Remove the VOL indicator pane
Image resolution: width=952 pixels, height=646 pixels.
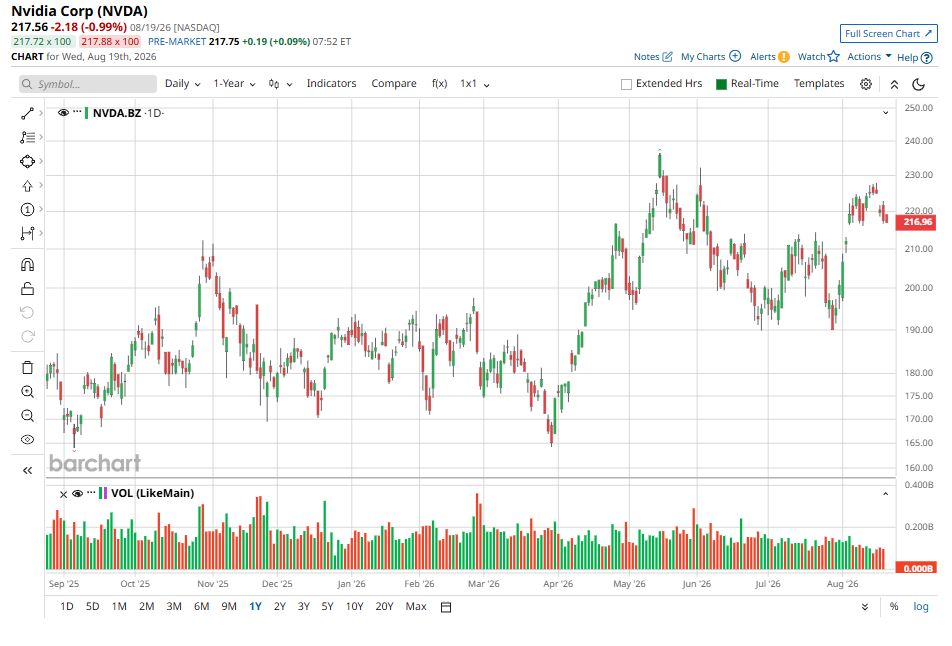coord(63,494)
